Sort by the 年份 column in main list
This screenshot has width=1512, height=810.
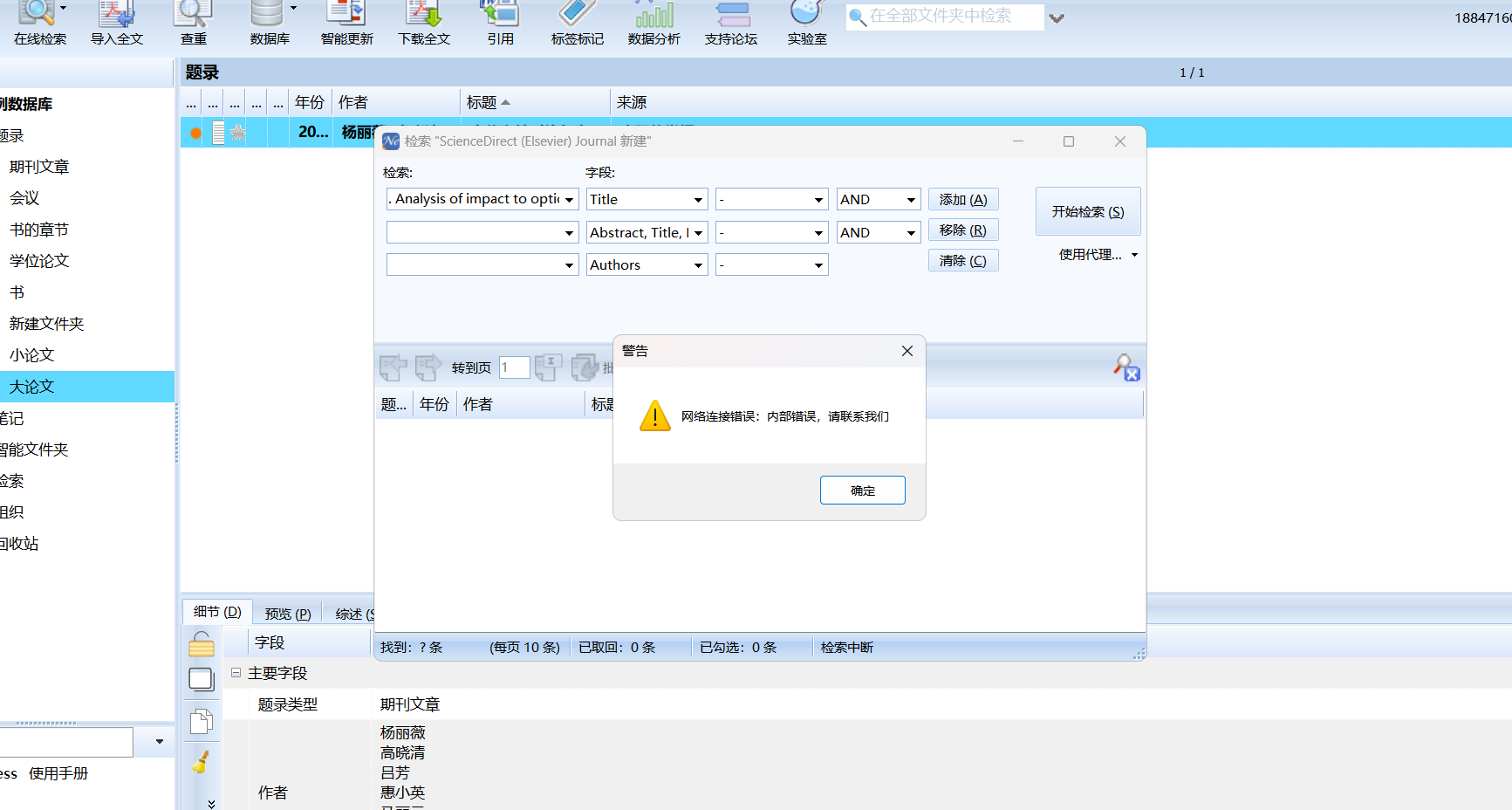[x=310, y=102]
